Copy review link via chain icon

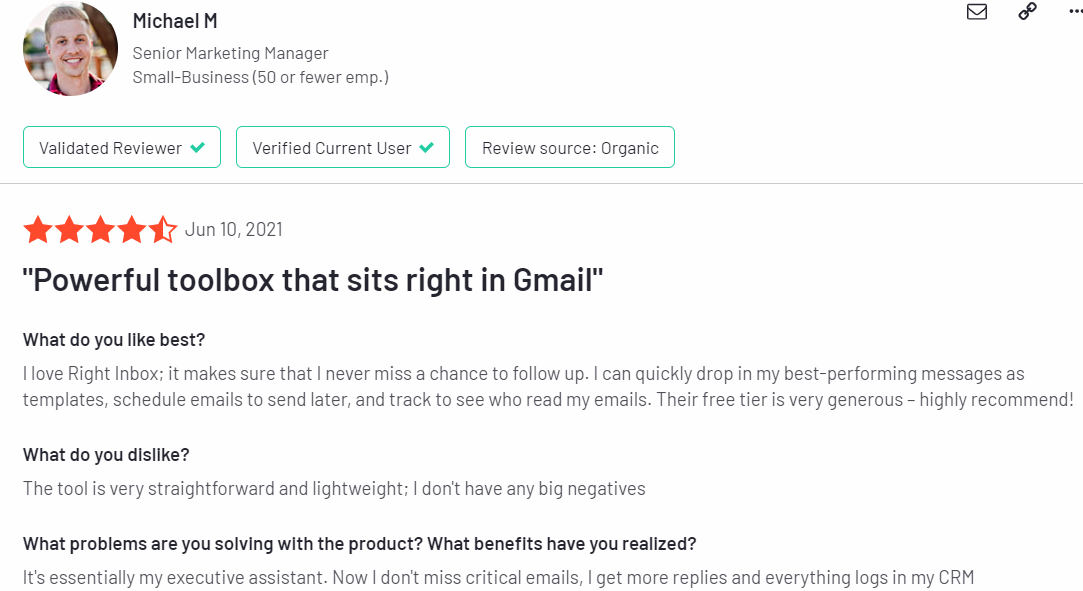coord(1027,11)
